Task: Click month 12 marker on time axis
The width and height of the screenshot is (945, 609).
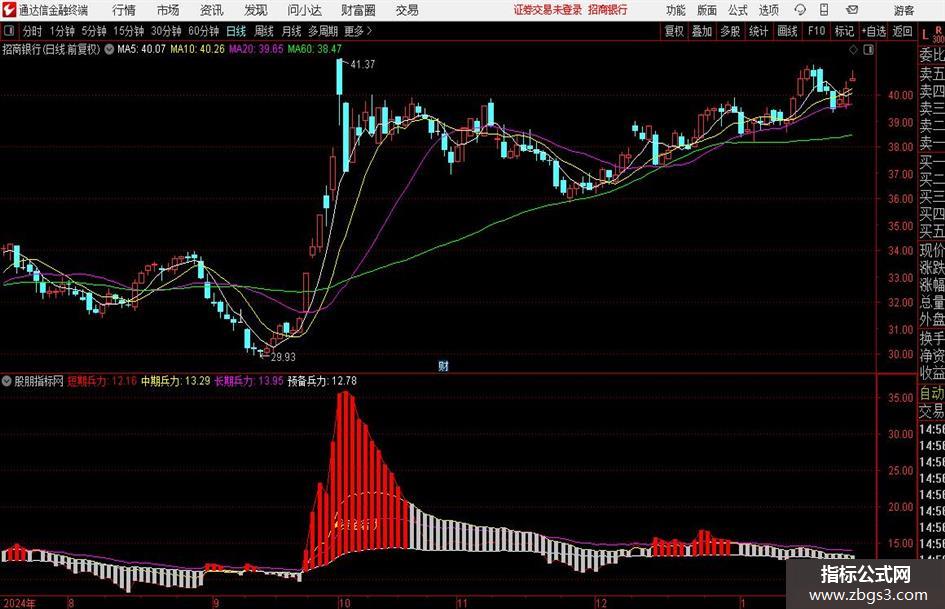Action: [601, 603]
